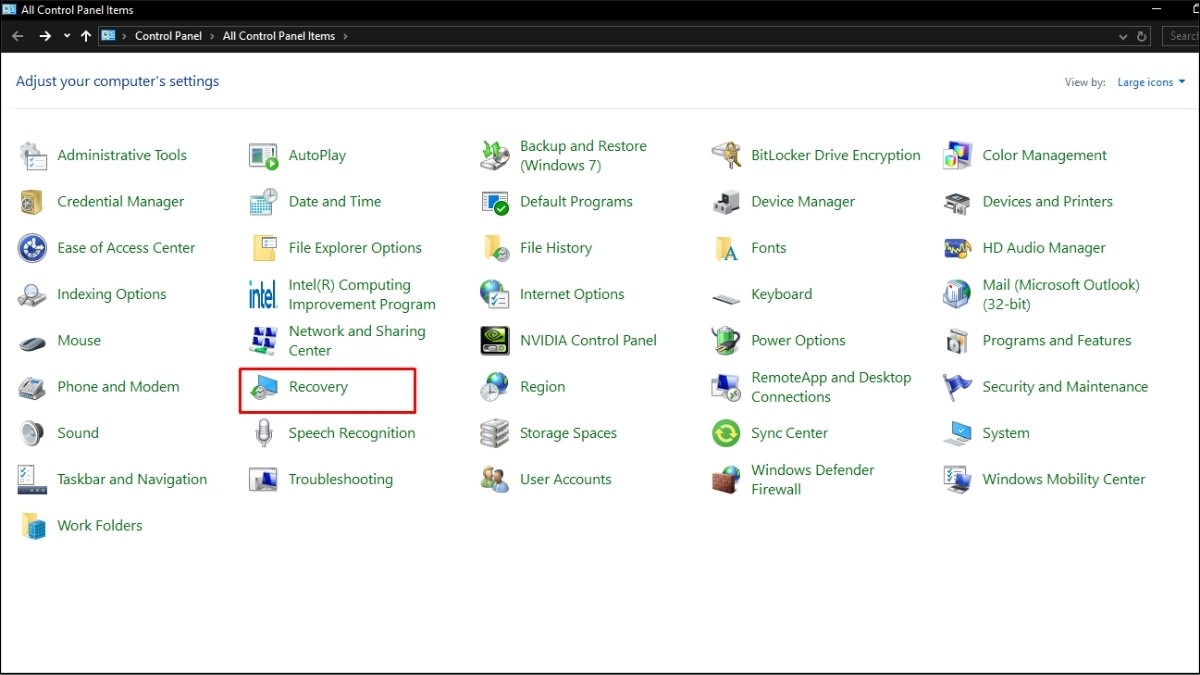Click the Fonts folder icon
The width and height of the screenshot is (1200, 675).
726,248
